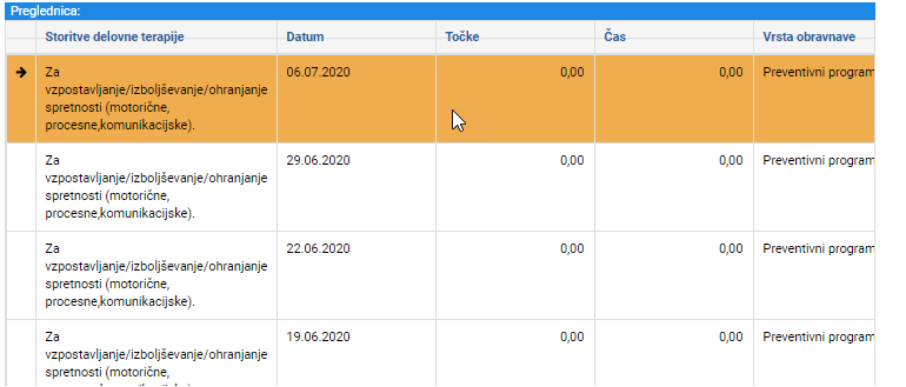The image size is (906, 387).
Task: Click Čas value in the highlighted row
Action: [731, 73]
